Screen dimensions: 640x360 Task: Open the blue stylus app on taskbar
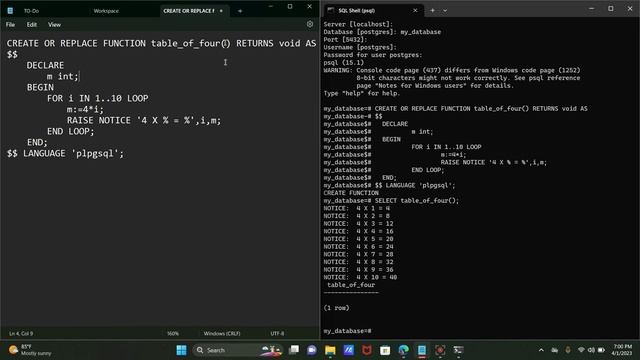pos(349,350)
